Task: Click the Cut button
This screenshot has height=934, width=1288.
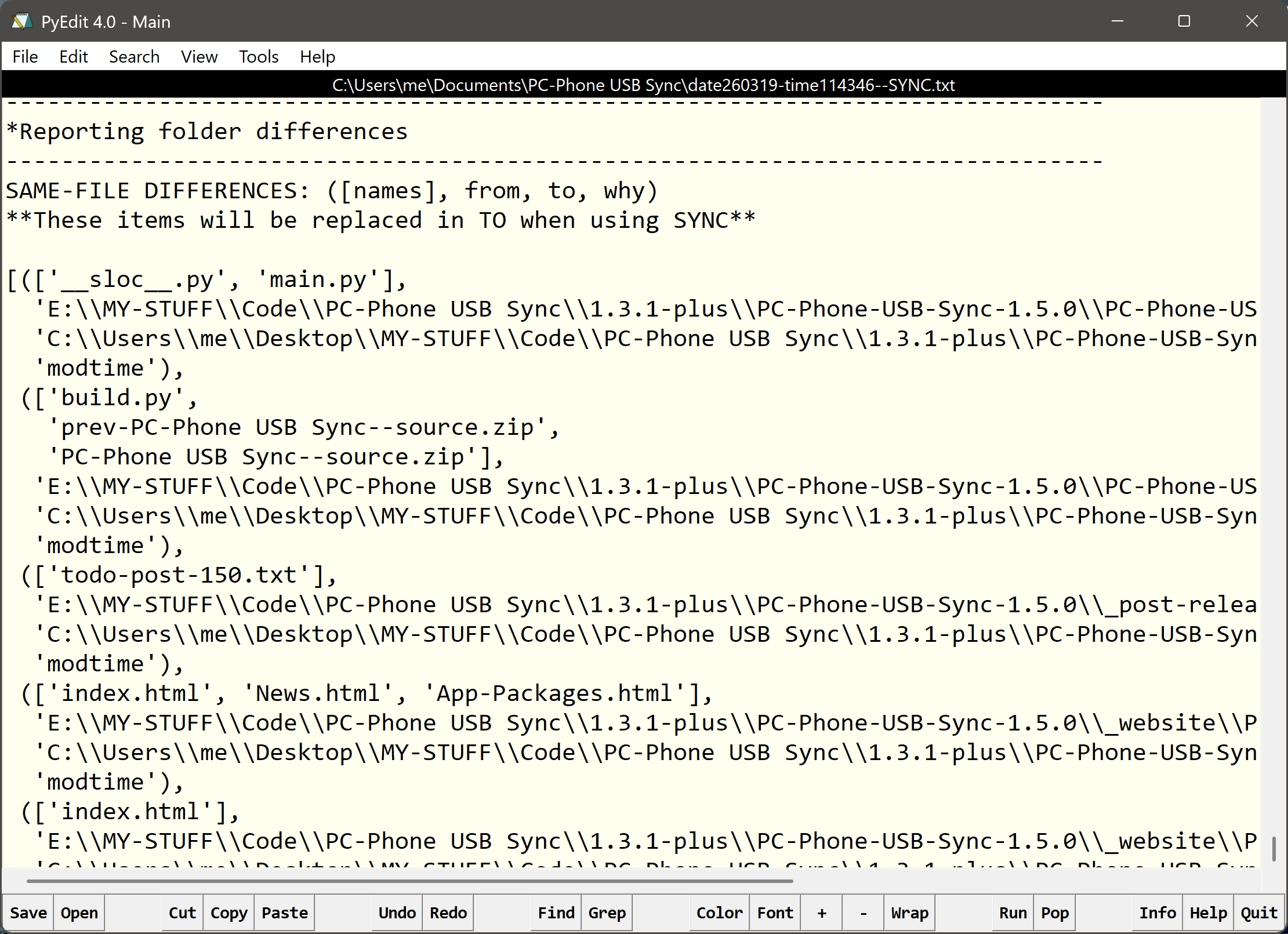Action: [182, 913]
